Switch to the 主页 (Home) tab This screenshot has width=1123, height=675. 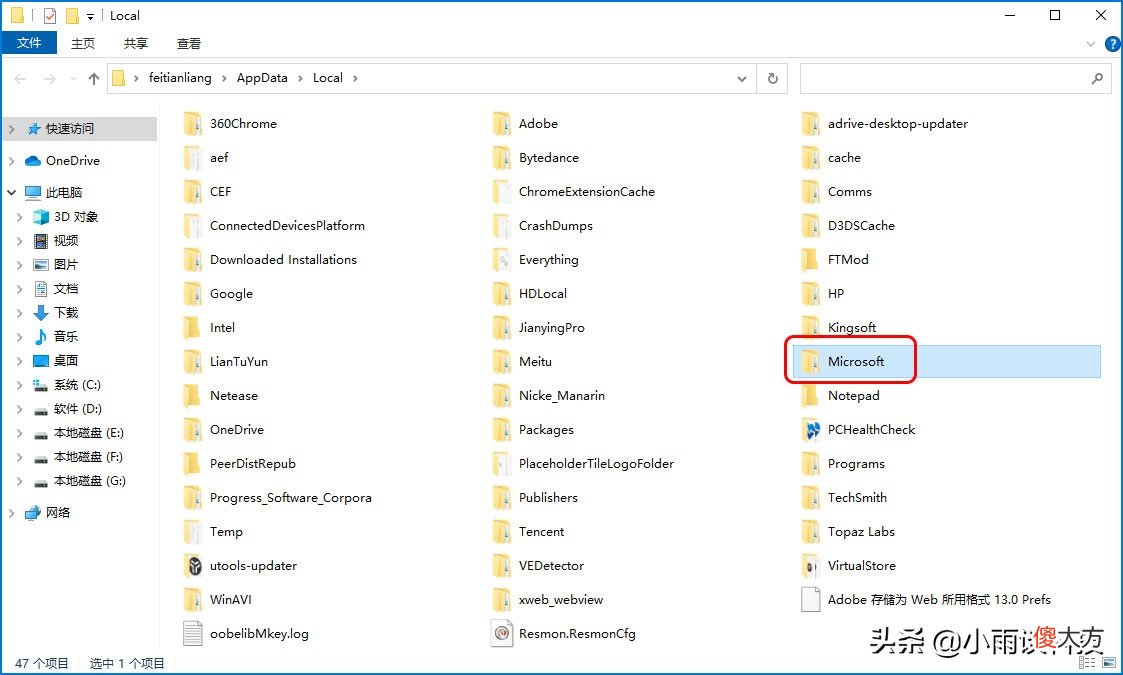pos(82,43)
